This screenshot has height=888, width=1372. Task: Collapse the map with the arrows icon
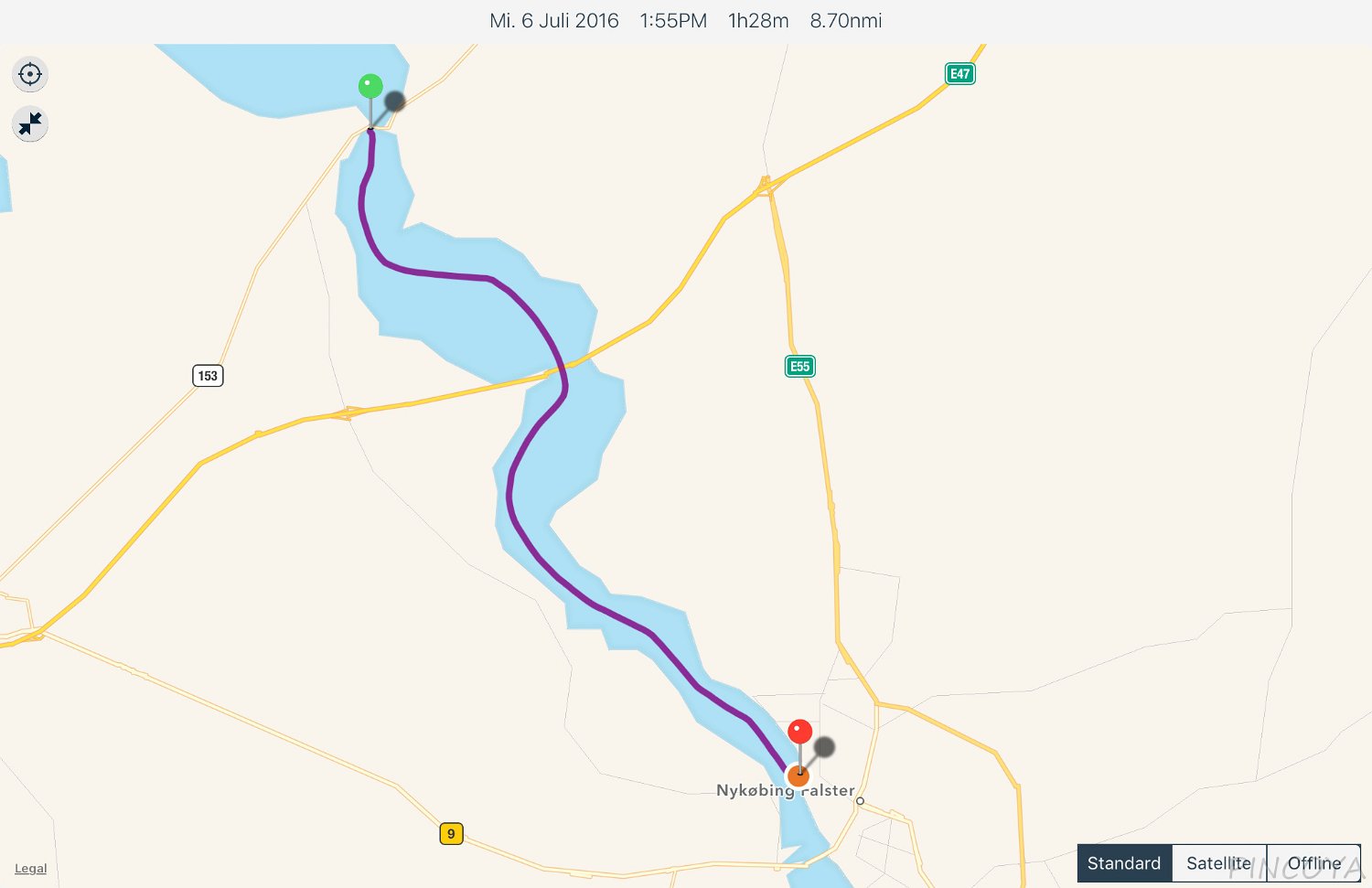point(30,123)
